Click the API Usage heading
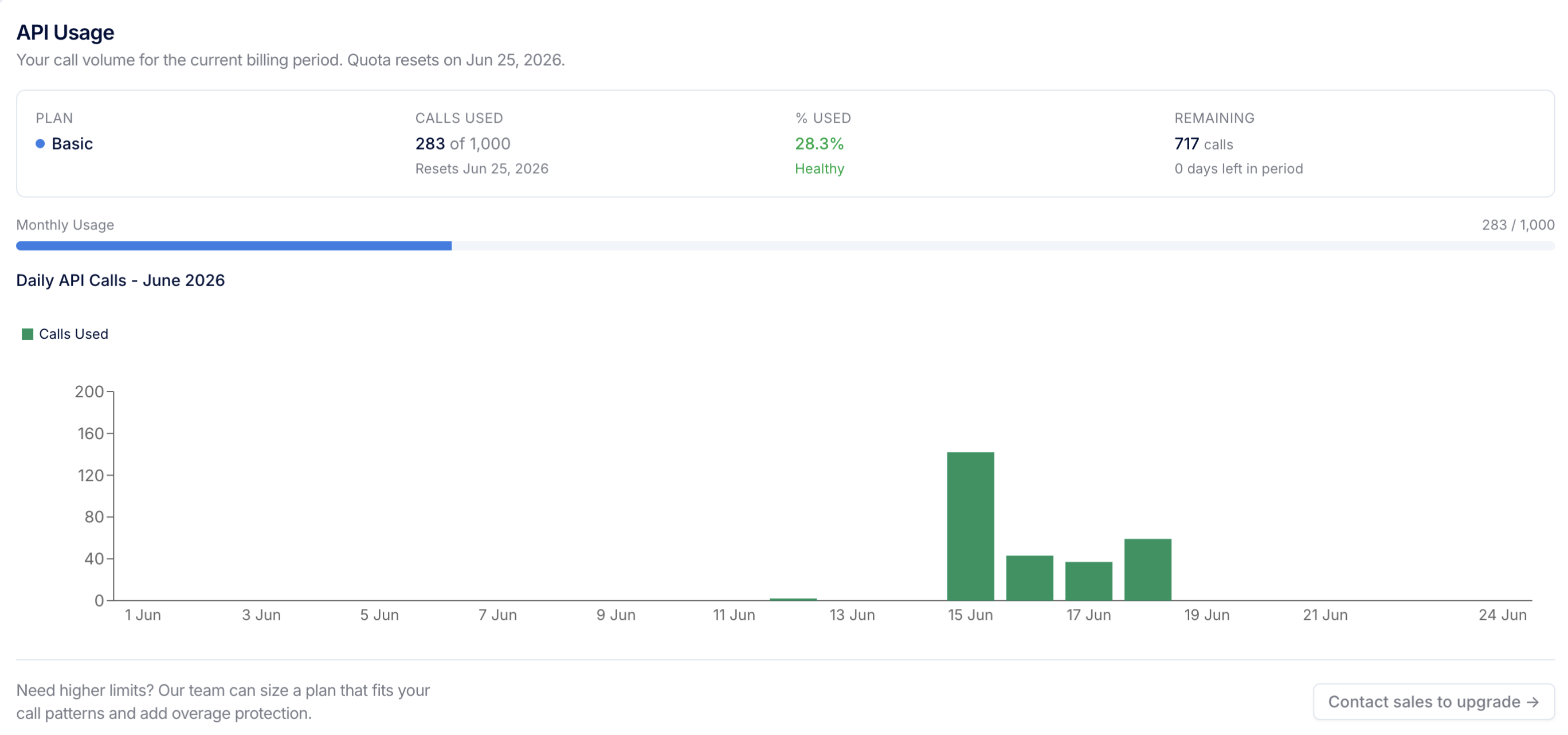This screenshot has height=735, width=1568. pos(65,32)
